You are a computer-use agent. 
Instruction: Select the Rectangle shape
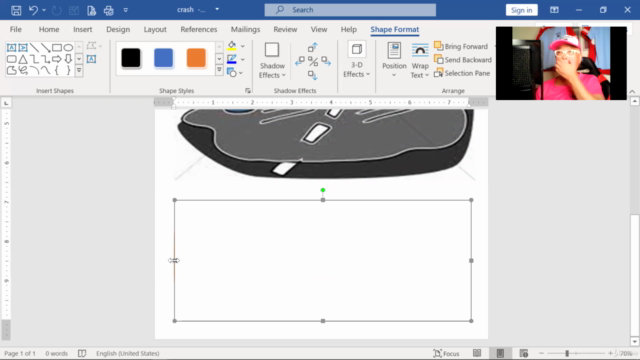(57, 47)
